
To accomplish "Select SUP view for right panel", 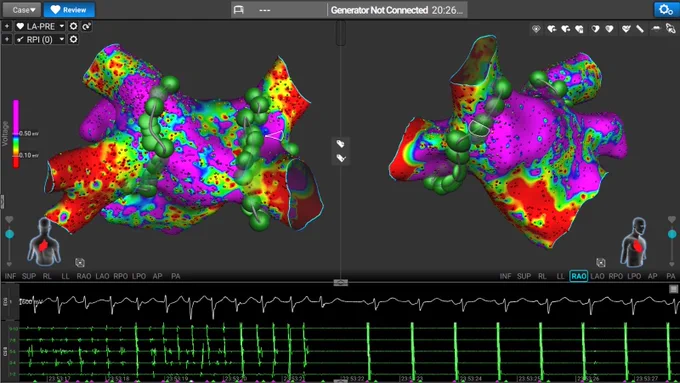I will [524, 276].
